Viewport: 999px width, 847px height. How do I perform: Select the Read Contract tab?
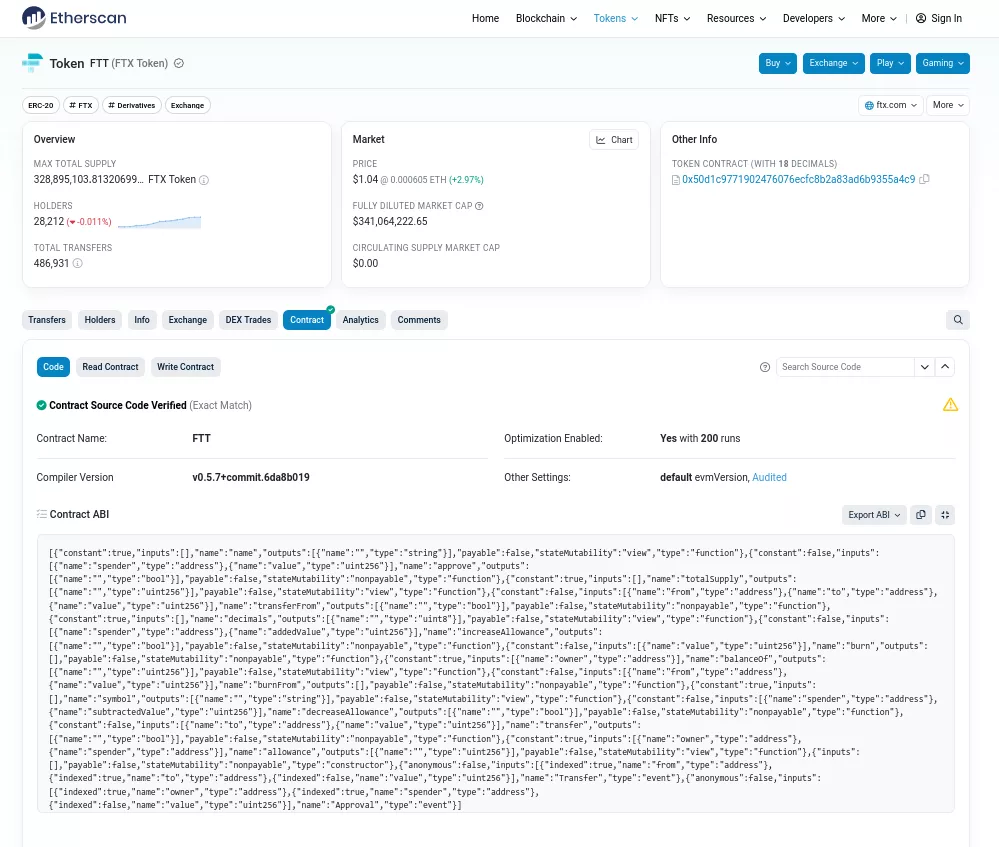(x=110, y=367)
